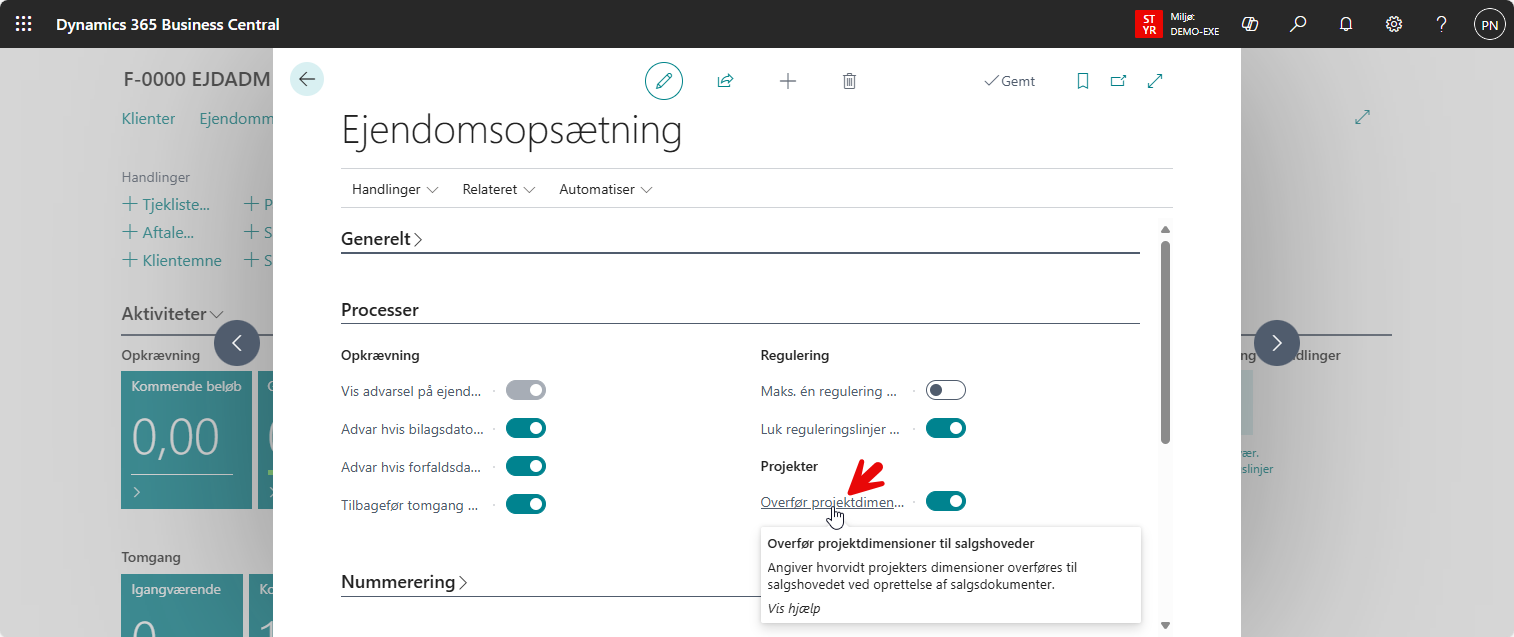Click the search magnifier in top bar

(1298, 24)
